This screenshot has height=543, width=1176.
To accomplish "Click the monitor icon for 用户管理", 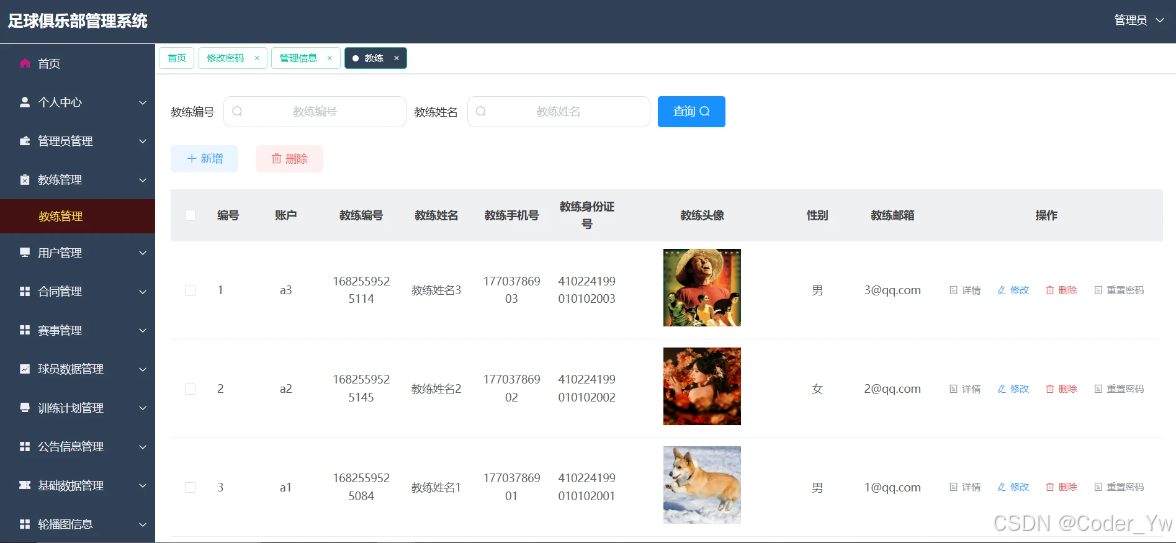I will click(x=25, y=253).
